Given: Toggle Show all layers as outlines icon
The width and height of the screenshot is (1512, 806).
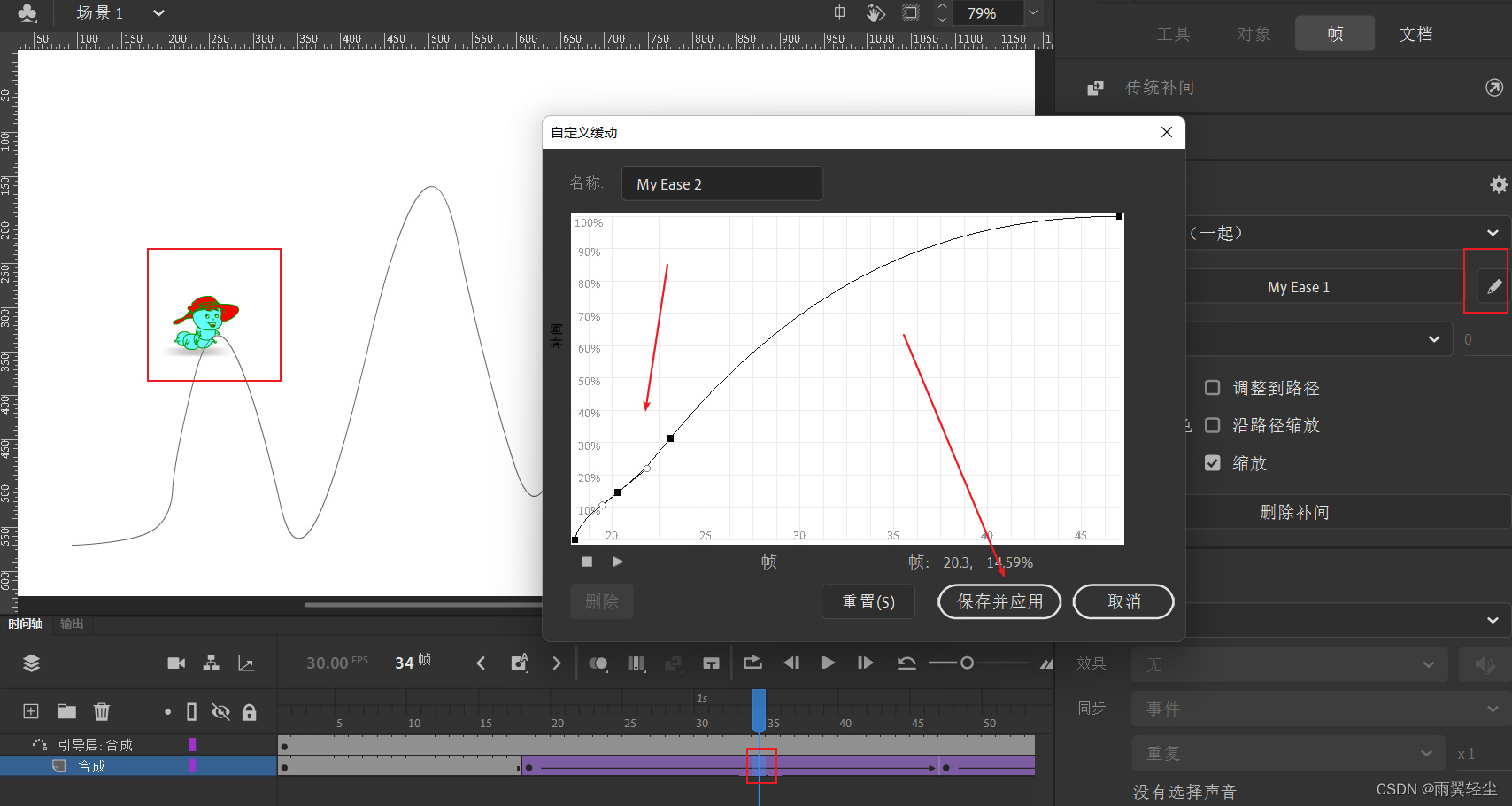Looking at the screenshot, I should (x=192, y=712).
